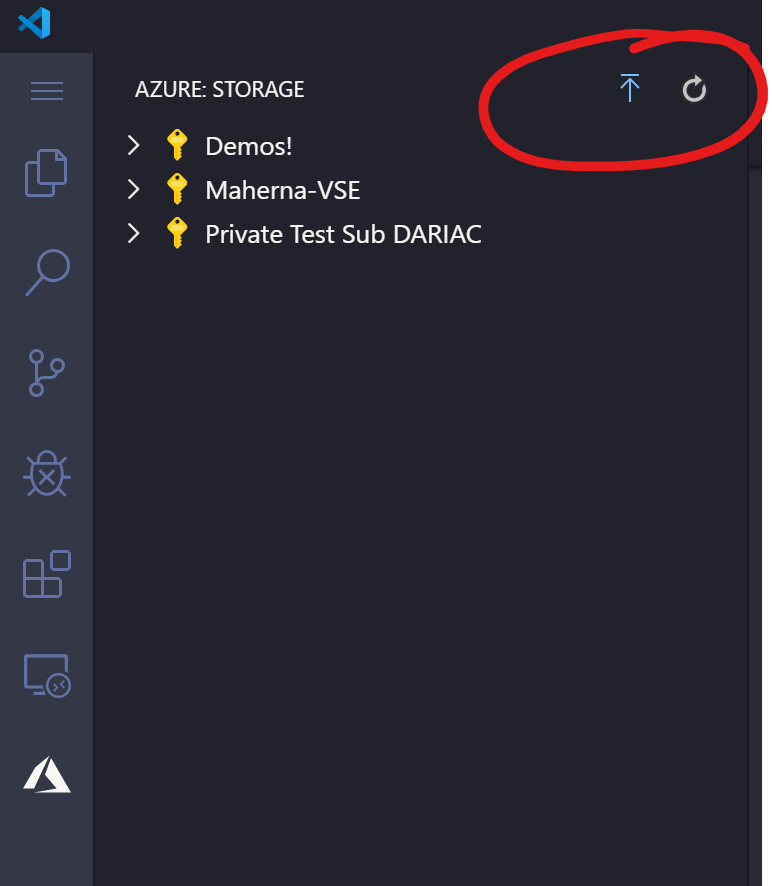Select the Explorer icon in the sidebar

click(x=45, y=173)
